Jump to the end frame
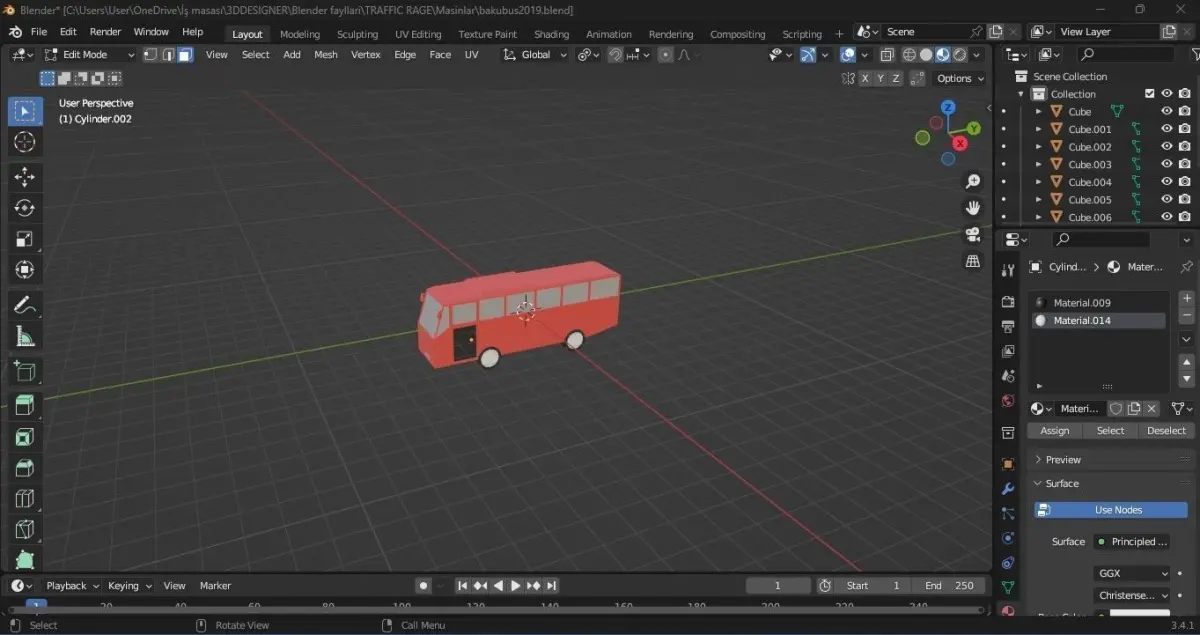Viewport: 1200px width, 635px height. coord(551,586)
